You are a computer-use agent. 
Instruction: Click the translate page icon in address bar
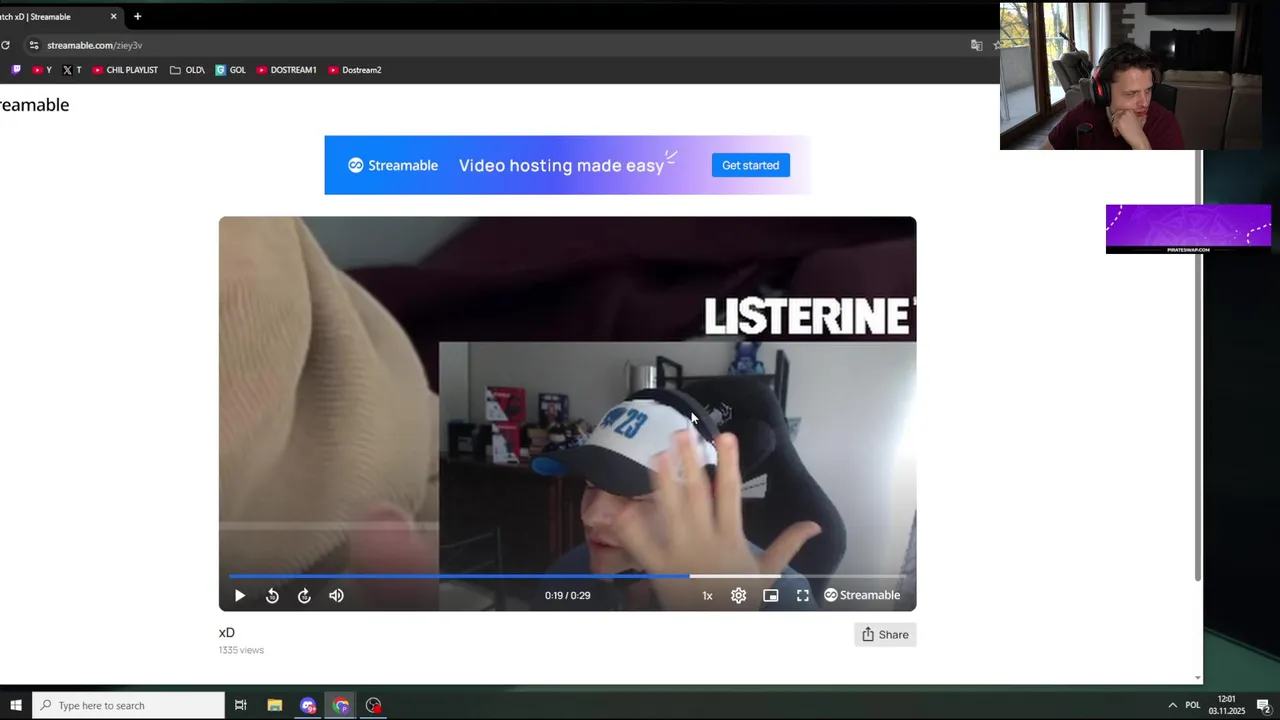pos(977,45)
